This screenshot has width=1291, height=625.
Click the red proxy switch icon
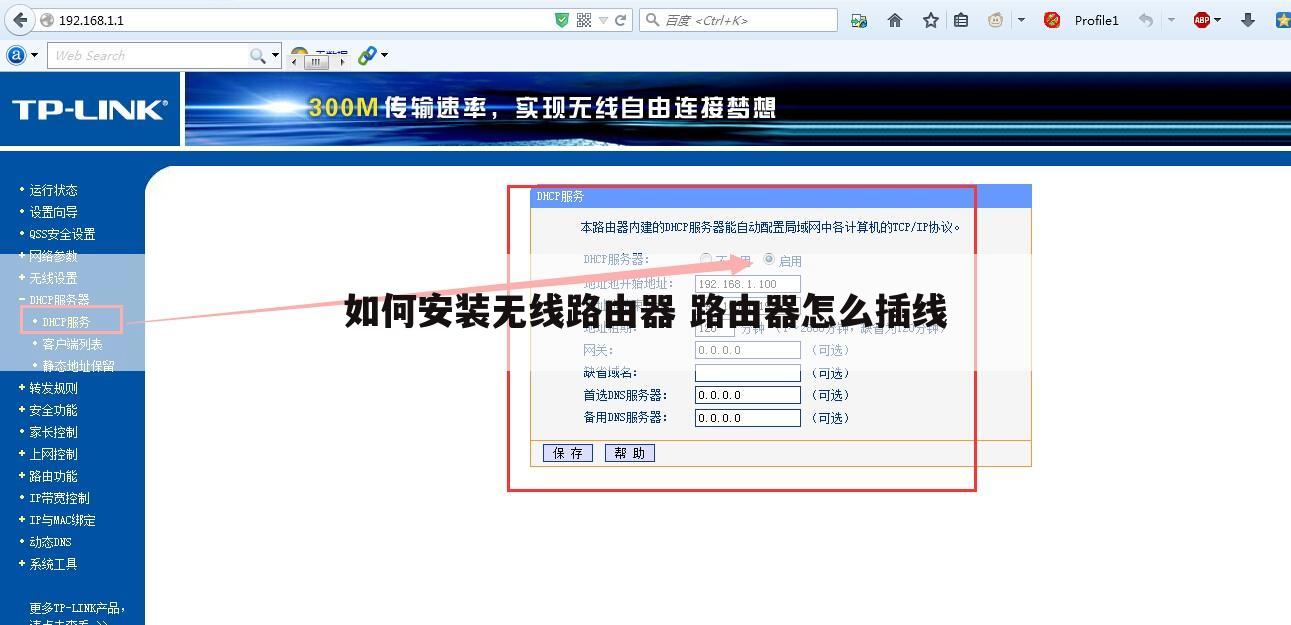point(1052,20)
